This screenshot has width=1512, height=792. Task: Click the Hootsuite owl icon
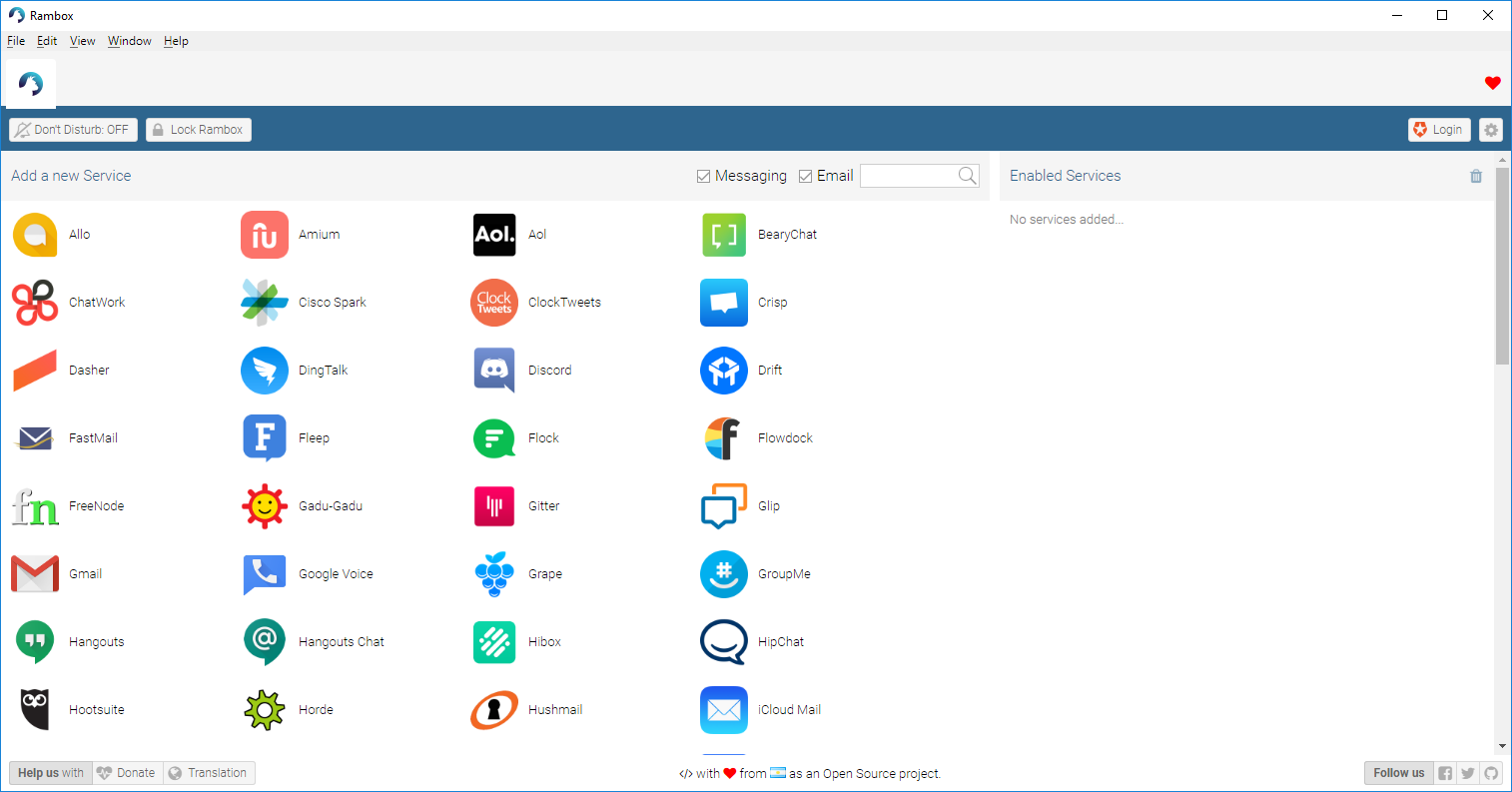tap(35, 710)
